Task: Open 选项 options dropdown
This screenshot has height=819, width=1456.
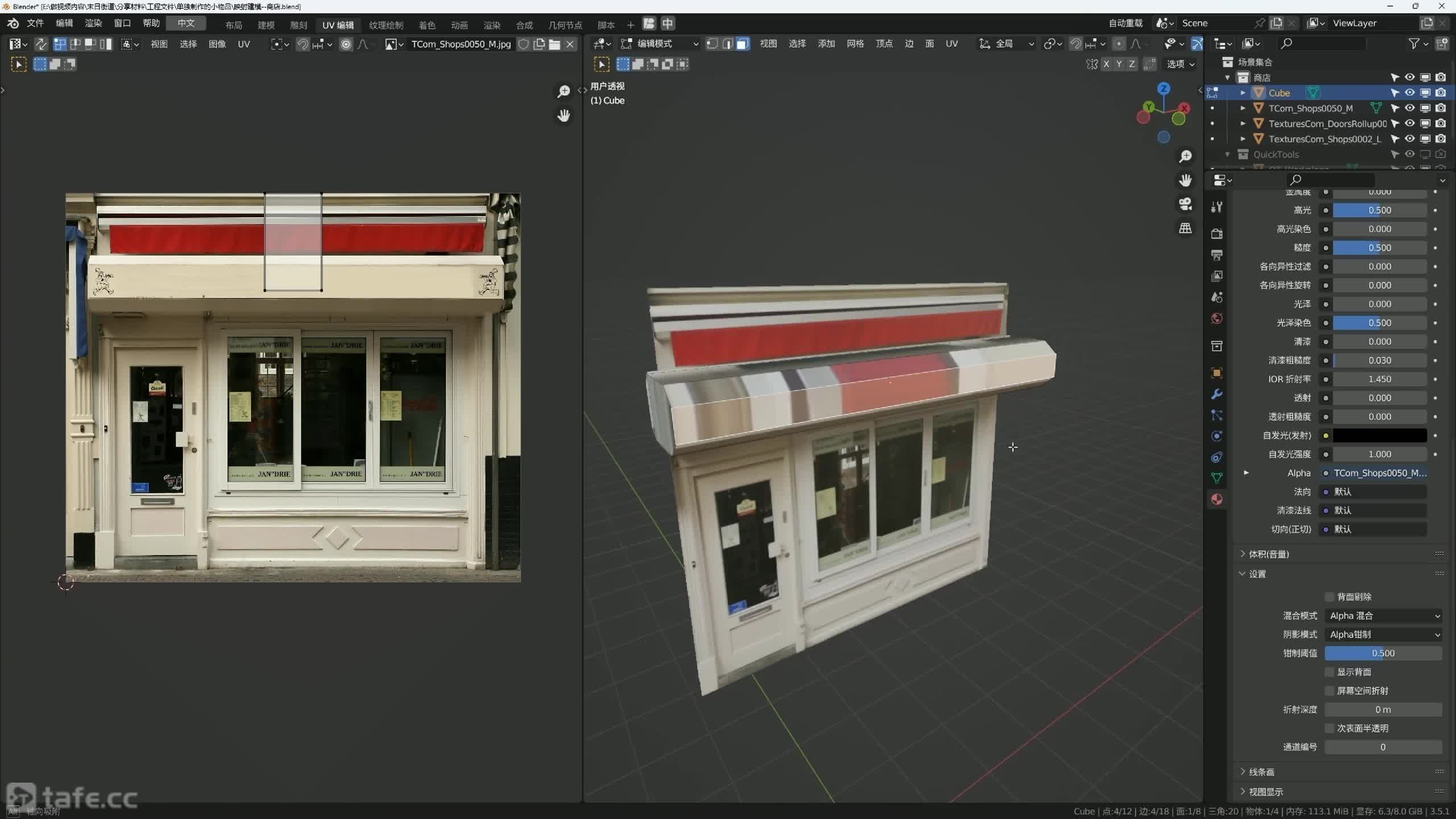Action: (x=1181, y=64)
